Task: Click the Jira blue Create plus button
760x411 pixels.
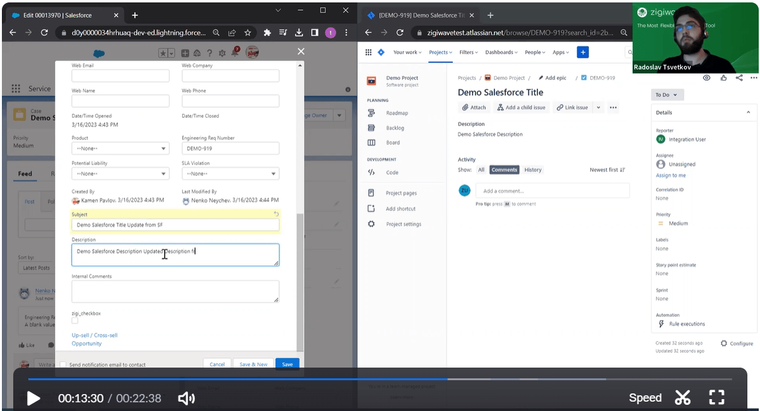Action: [583, 52]
